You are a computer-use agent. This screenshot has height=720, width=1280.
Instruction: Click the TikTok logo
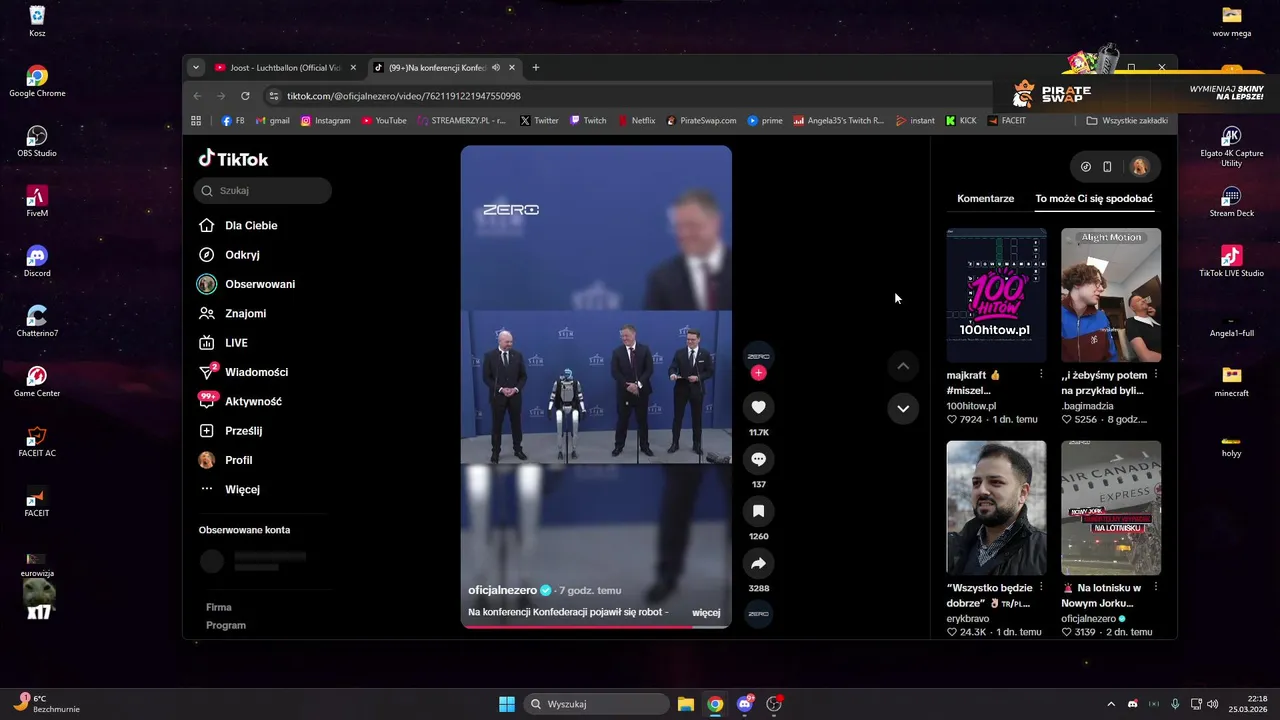coord(233,159)
